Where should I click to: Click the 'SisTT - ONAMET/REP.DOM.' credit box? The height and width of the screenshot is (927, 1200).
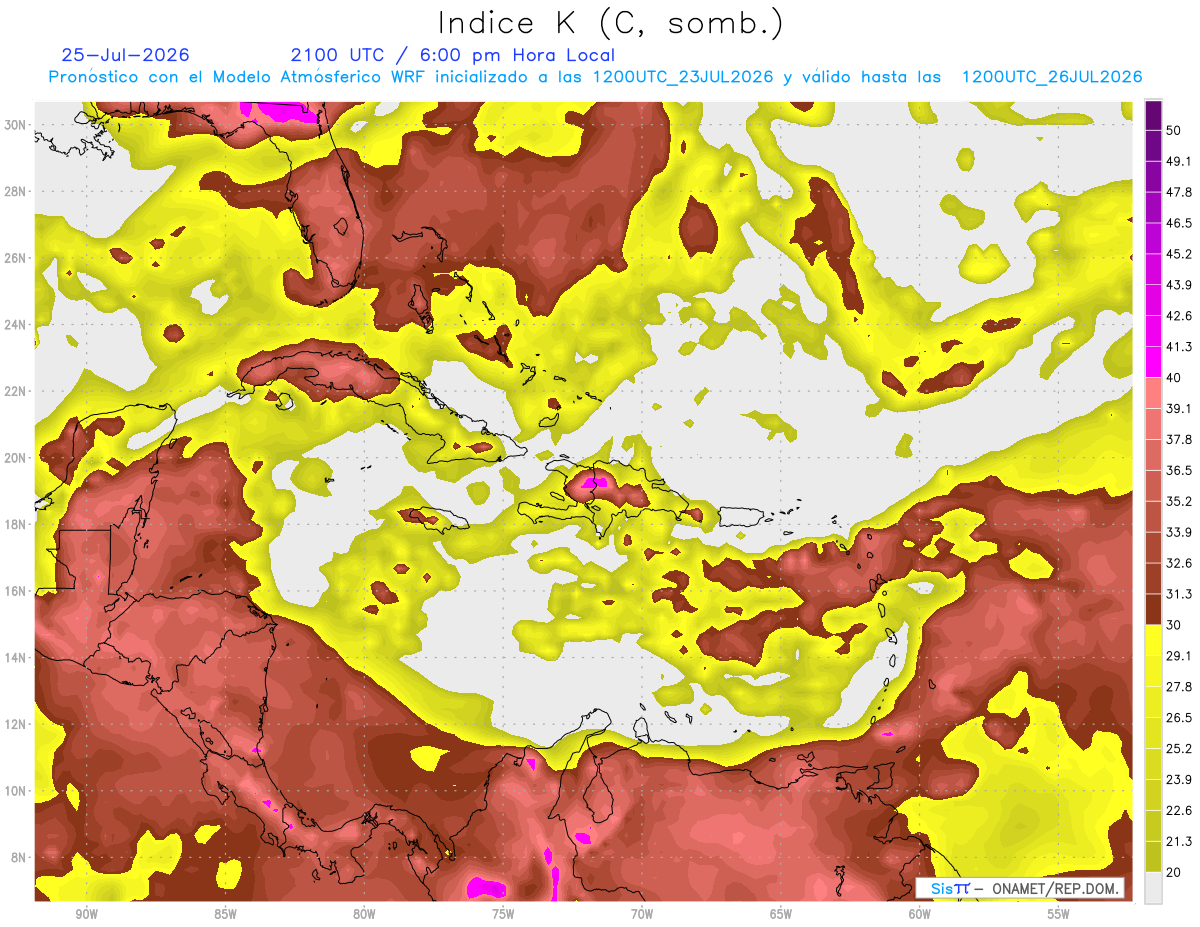tap(1020, 888)
